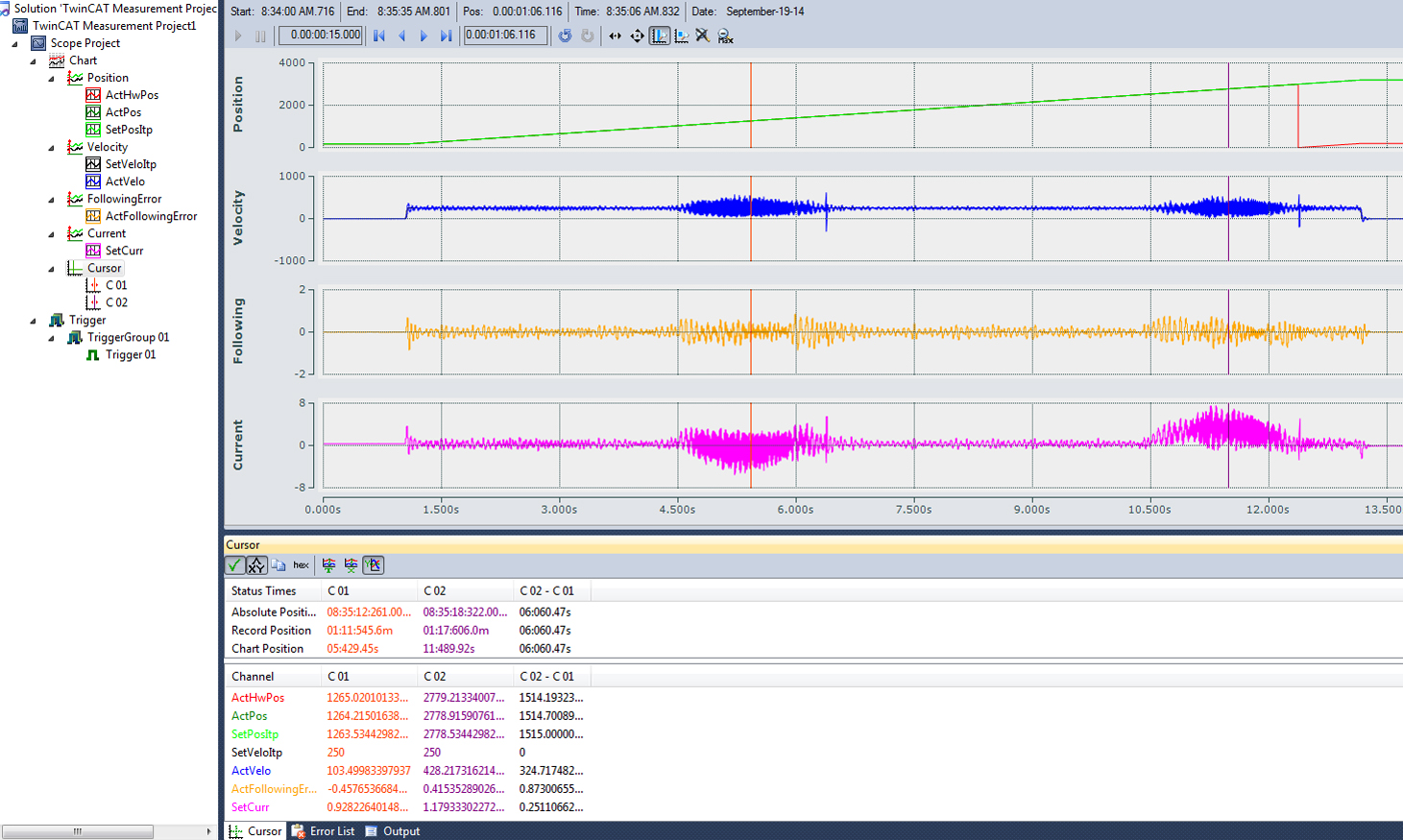Collapse the Velocity axis node
Screen dimensions: 1403x840
(x=51, y=148)
